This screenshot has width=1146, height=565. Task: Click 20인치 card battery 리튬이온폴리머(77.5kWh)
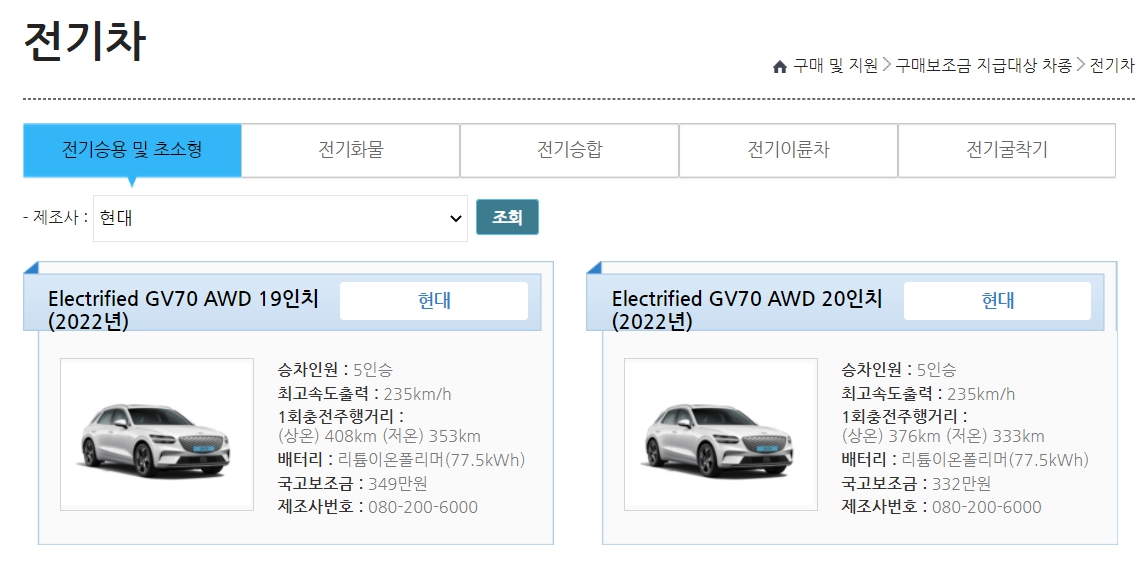995,460
